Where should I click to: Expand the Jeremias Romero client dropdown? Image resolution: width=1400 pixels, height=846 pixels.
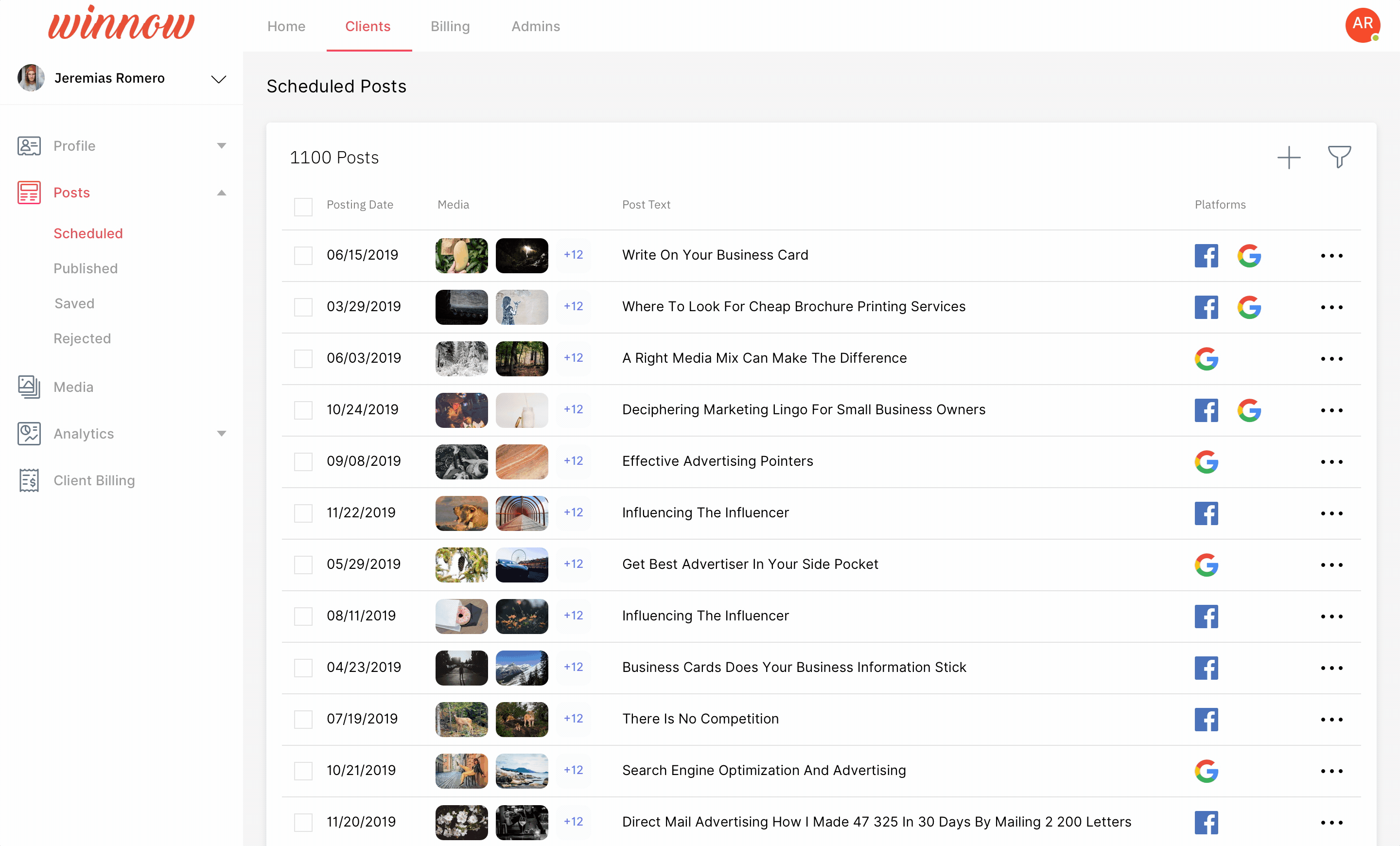click(x=219, y=78)
